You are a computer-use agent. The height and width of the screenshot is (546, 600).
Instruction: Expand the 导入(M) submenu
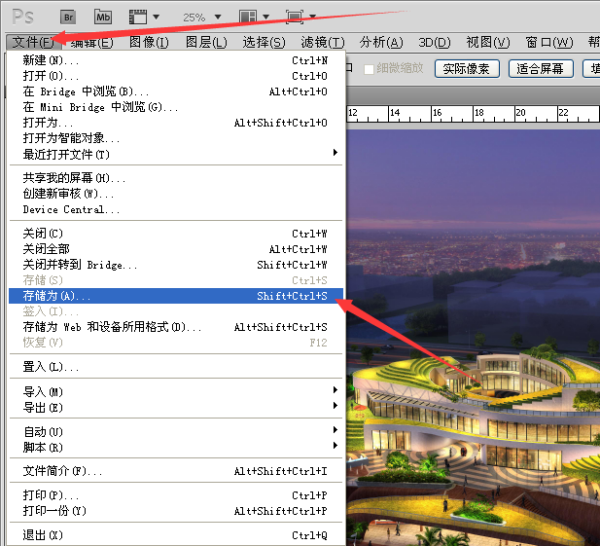tap(176, 391)
